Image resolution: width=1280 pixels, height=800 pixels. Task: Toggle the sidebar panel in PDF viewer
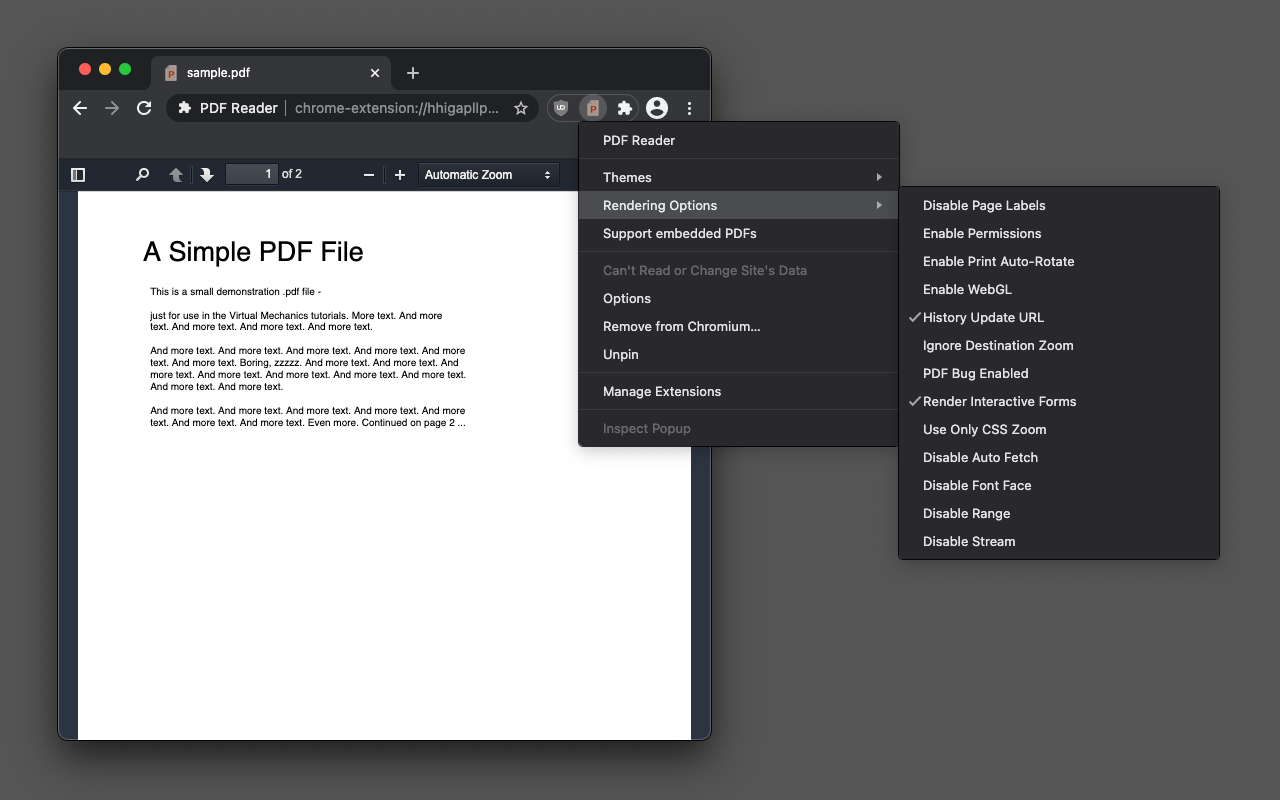pos(78,174)
